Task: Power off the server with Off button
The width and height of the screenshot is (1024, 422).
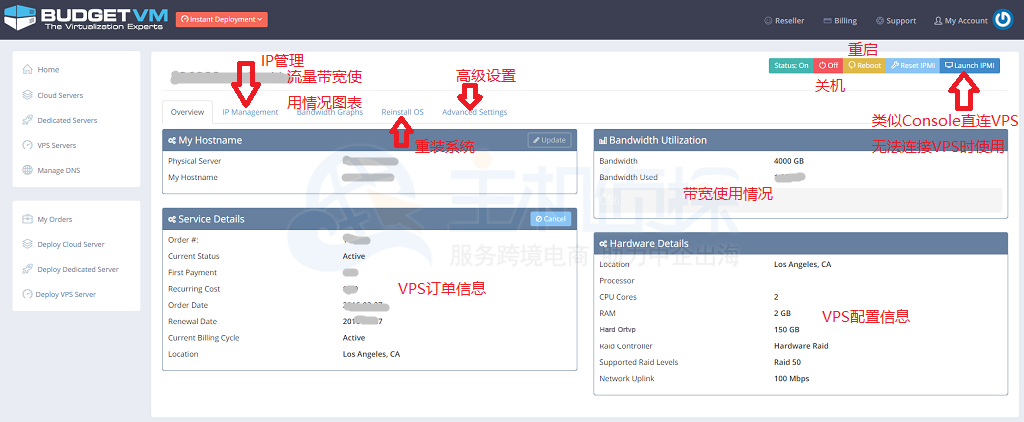Action: pos(828,65)
